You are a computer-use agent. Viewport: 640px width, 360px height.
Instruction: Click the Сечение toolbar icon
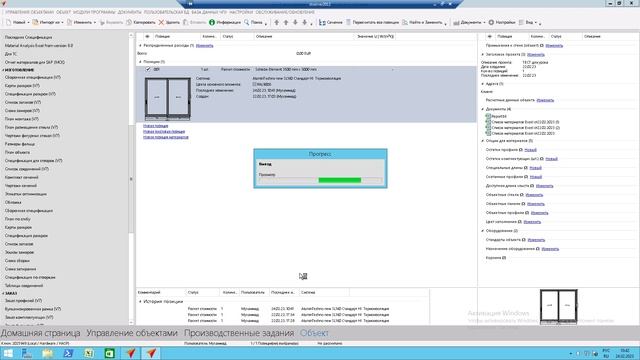[322, 22]
